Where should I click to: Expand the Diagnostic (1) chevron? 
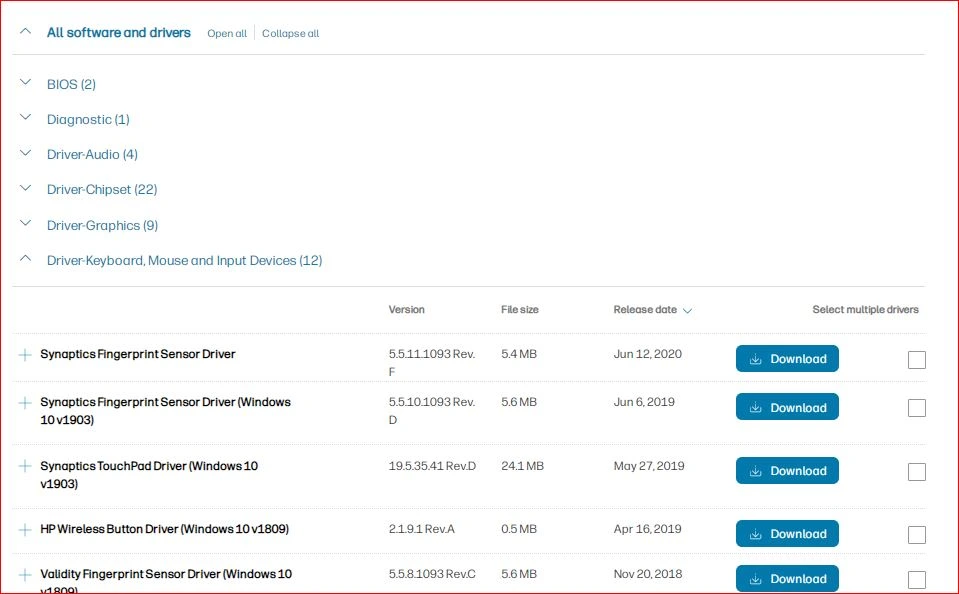click(25, 117)
